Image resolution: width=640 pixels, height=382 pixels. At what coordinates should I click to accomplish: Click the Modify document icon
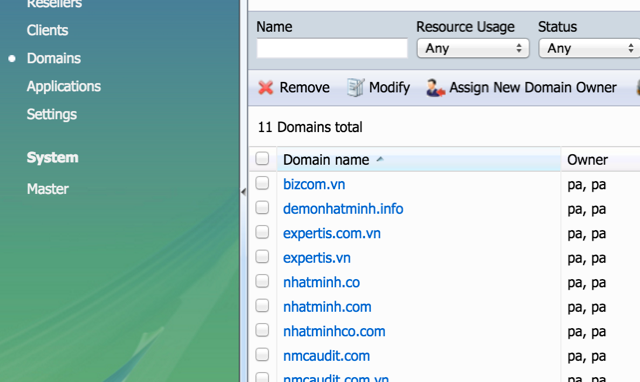[x=356, y=87]
